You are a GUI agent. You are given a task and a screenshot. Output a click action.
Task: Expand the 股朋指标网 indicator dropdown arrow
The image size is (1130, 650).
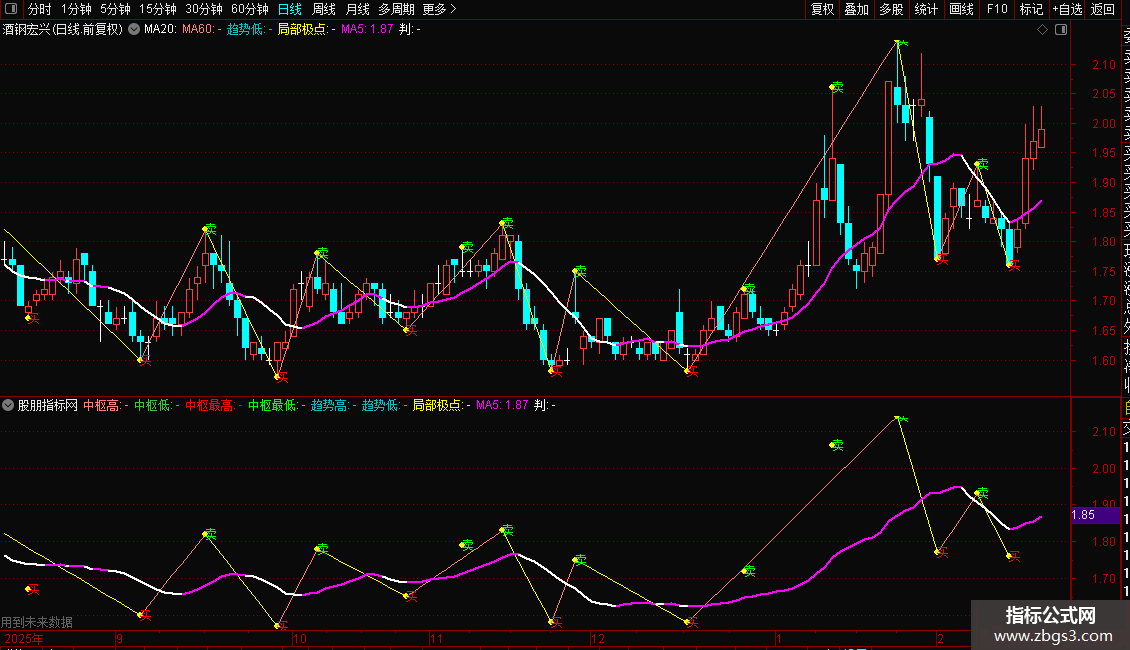pos(9,405)
